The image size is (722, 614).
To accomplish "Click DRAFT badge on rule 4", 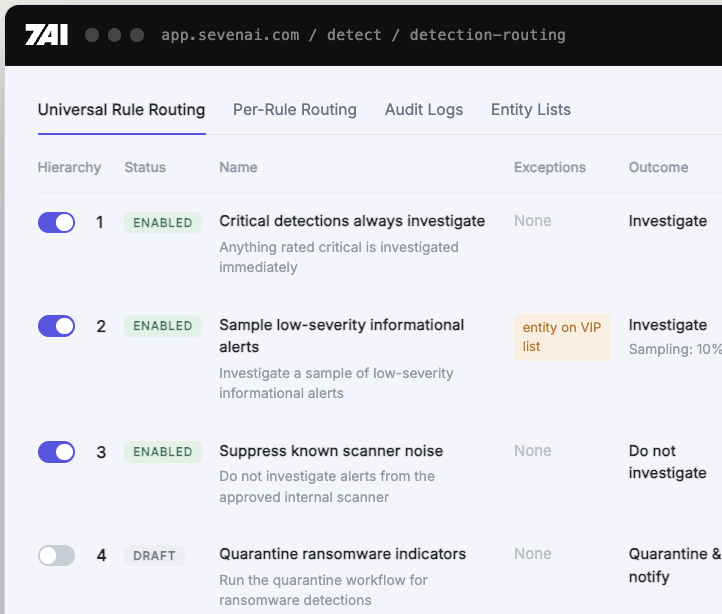I will pyautogui.click(x=154, y=556).
